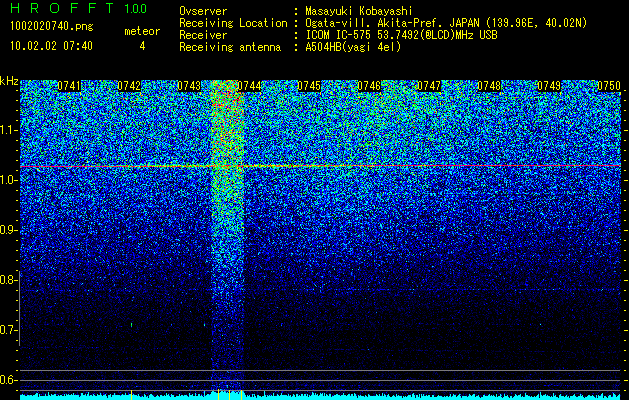This screenshot has height=400, width=629.
Task: Click the 0749 time marker label
Action: [x=549, y=86]
